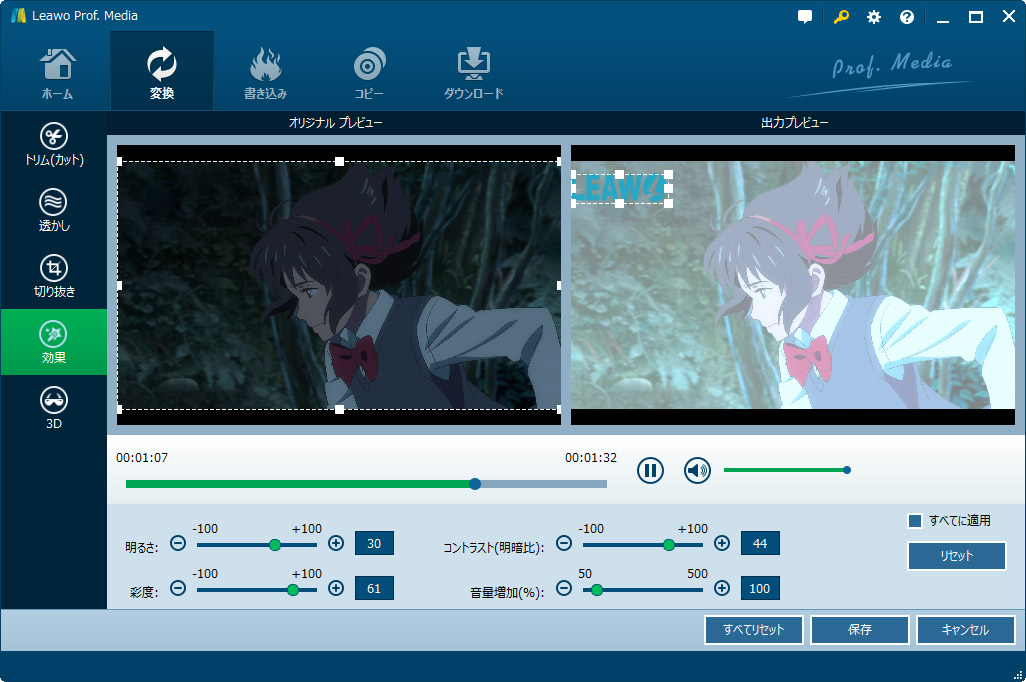Increase 音量増加 volume boost with plus button

[722, 588]
